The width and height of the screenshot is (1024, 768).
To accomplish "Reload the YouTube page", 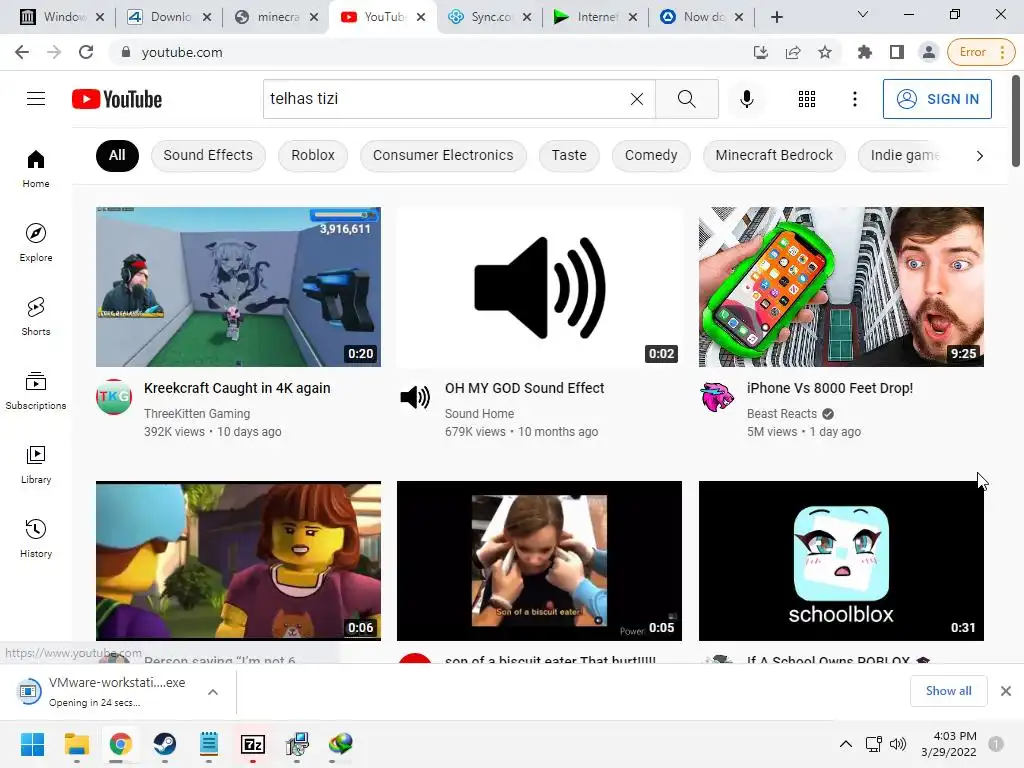I will pyautogui.click(x=86, y=52).
